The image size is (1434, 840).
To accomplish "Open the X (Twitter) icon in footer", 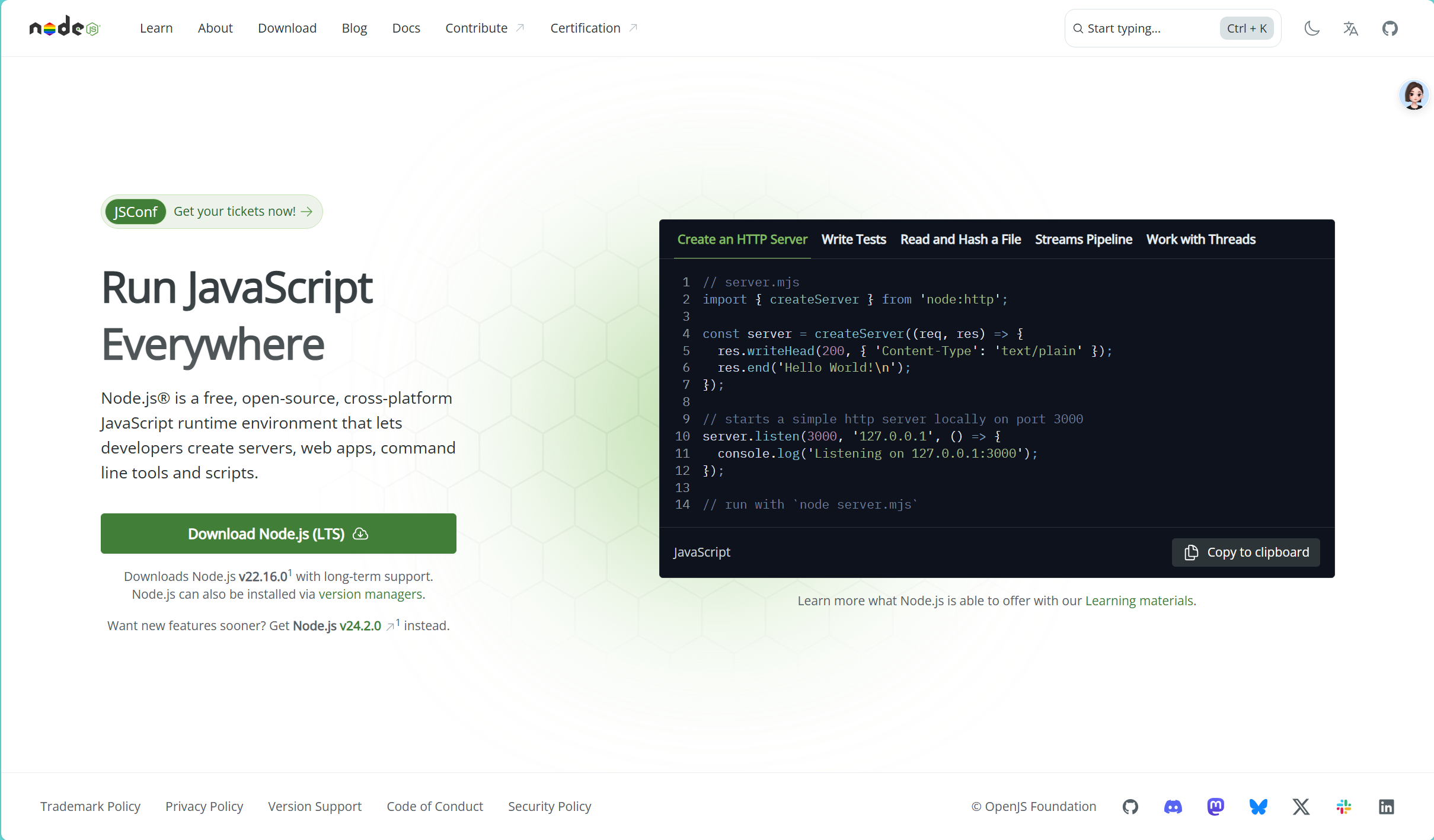I will [x=1301, y=806].
